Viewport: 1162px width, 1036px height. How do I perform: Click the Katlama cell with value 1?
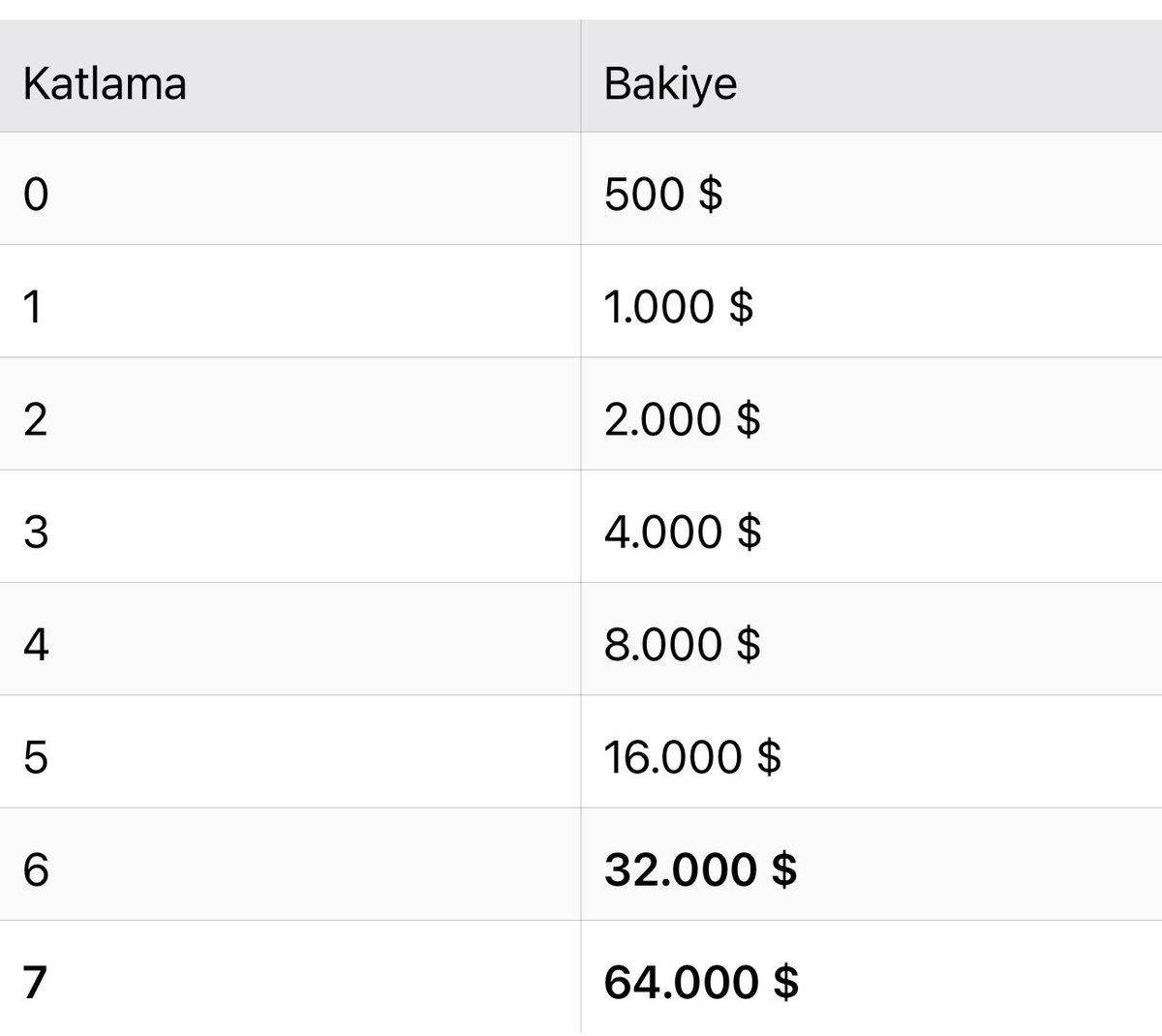[290, 301]
